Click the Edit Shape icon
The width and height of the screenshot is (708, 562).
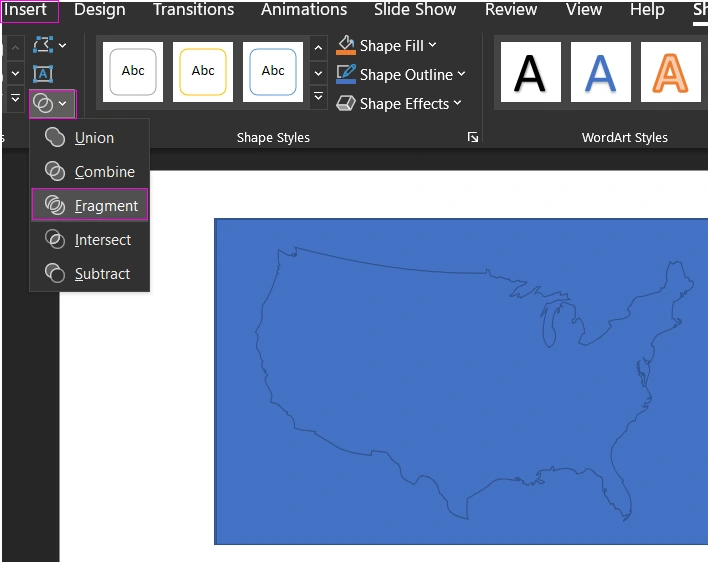point(43,45)
